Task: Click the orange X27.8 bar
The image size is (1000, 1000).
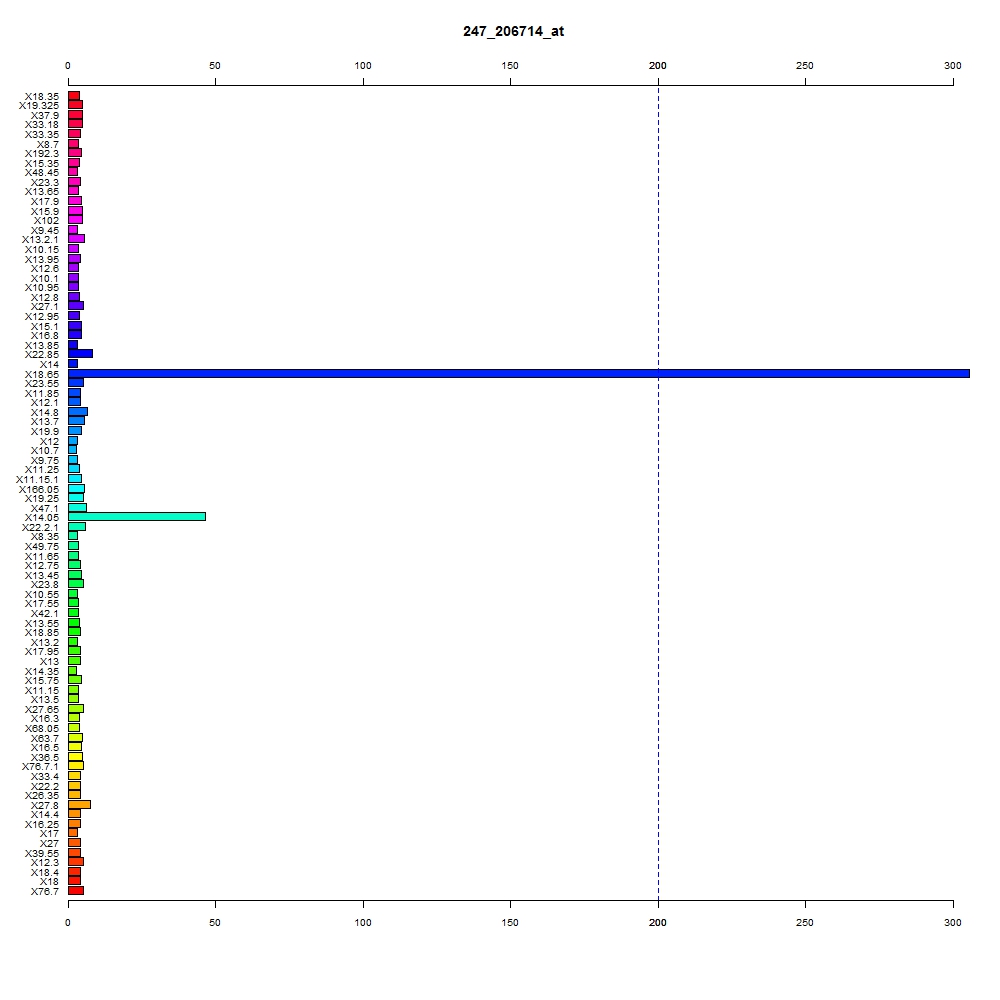Action: coord(80,805)
